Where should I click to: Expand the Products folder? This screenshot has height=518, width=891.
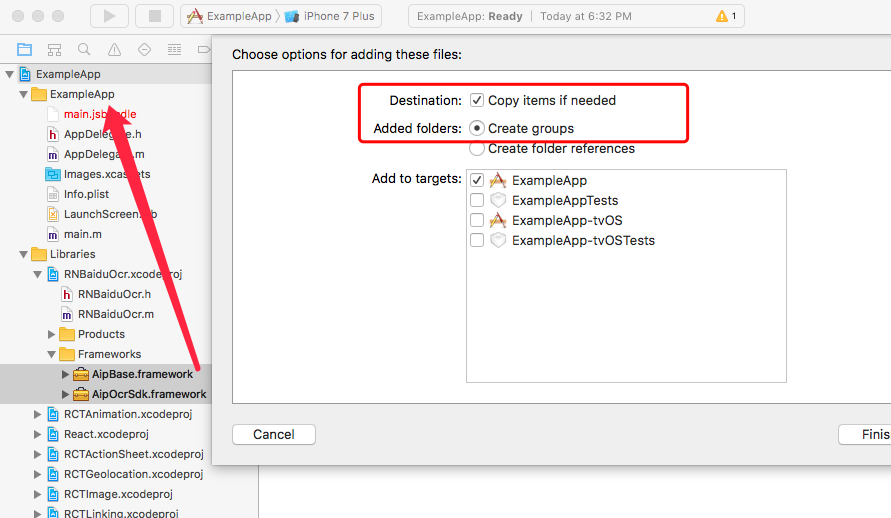pos(51,335)
